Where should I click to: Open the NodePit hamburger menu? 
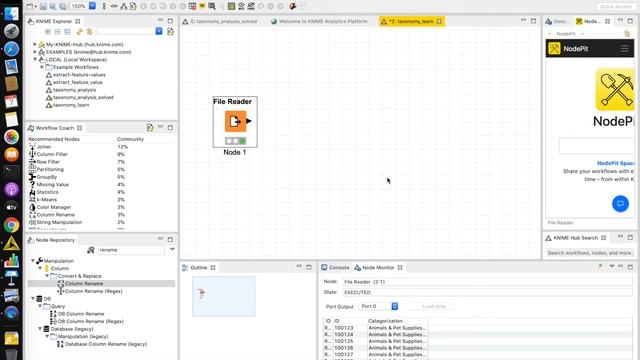(624, 49)
